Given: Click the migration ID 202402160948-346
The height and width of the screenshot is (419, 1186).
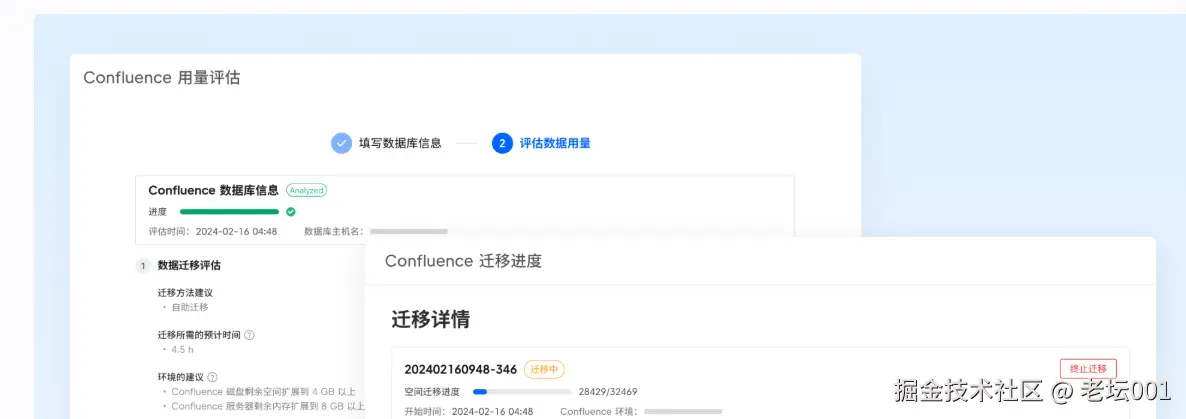Looking at the screenshot, I should pyautogui.click(x=461, y=369).
